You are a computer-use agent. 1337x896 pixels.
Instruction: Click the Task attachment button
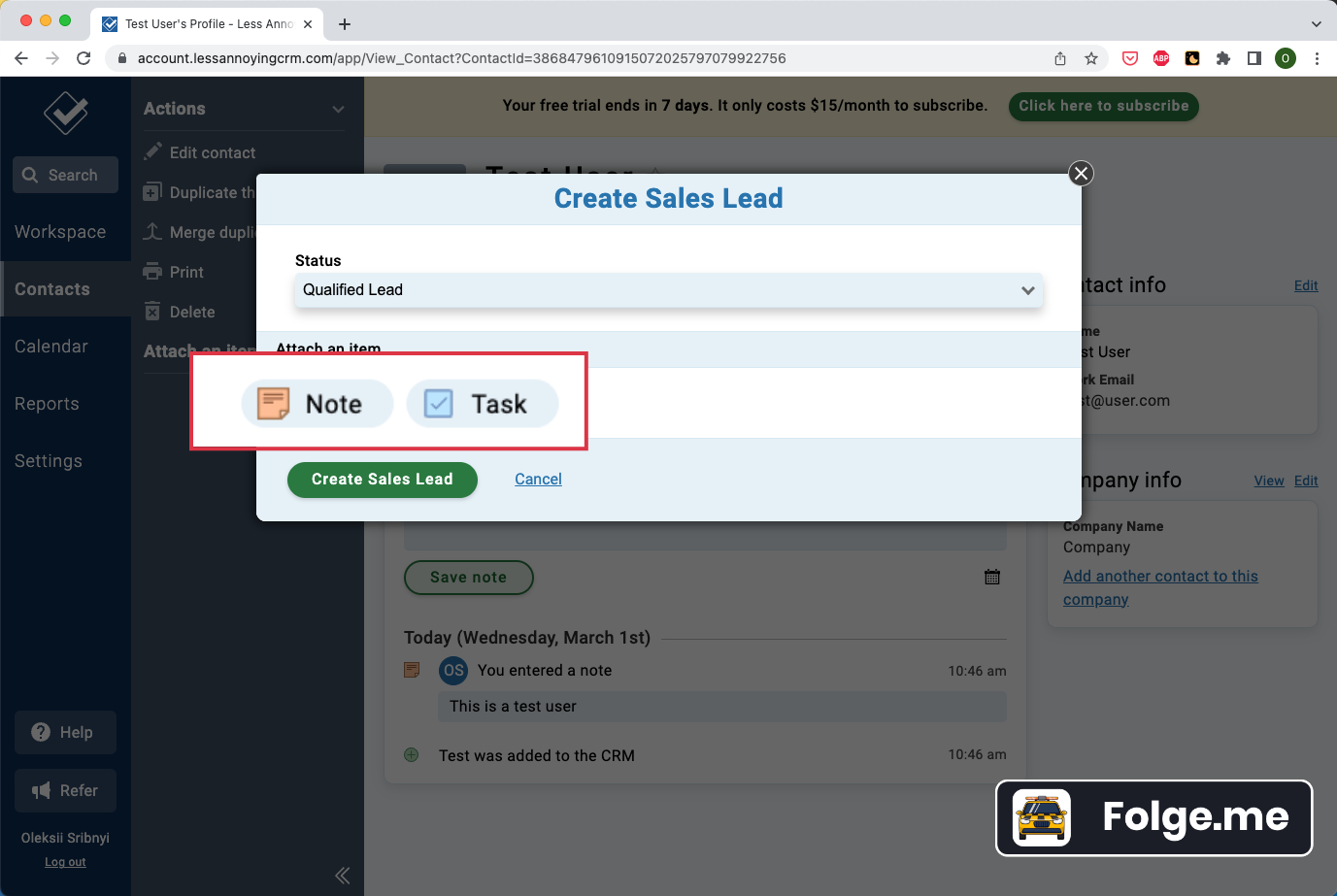click(482, 404)
